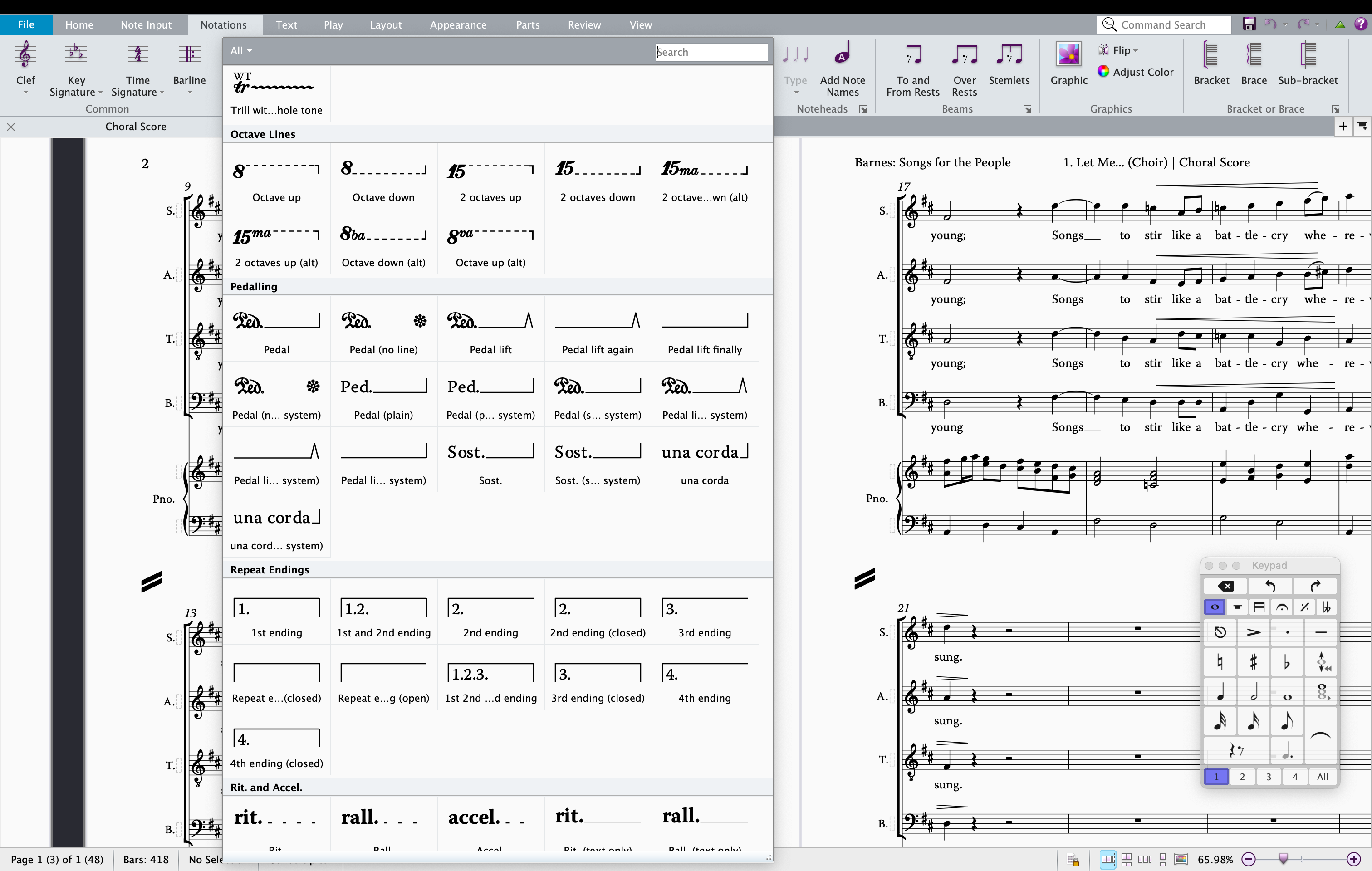Choose the Pedal lift line

click(490, 329)
